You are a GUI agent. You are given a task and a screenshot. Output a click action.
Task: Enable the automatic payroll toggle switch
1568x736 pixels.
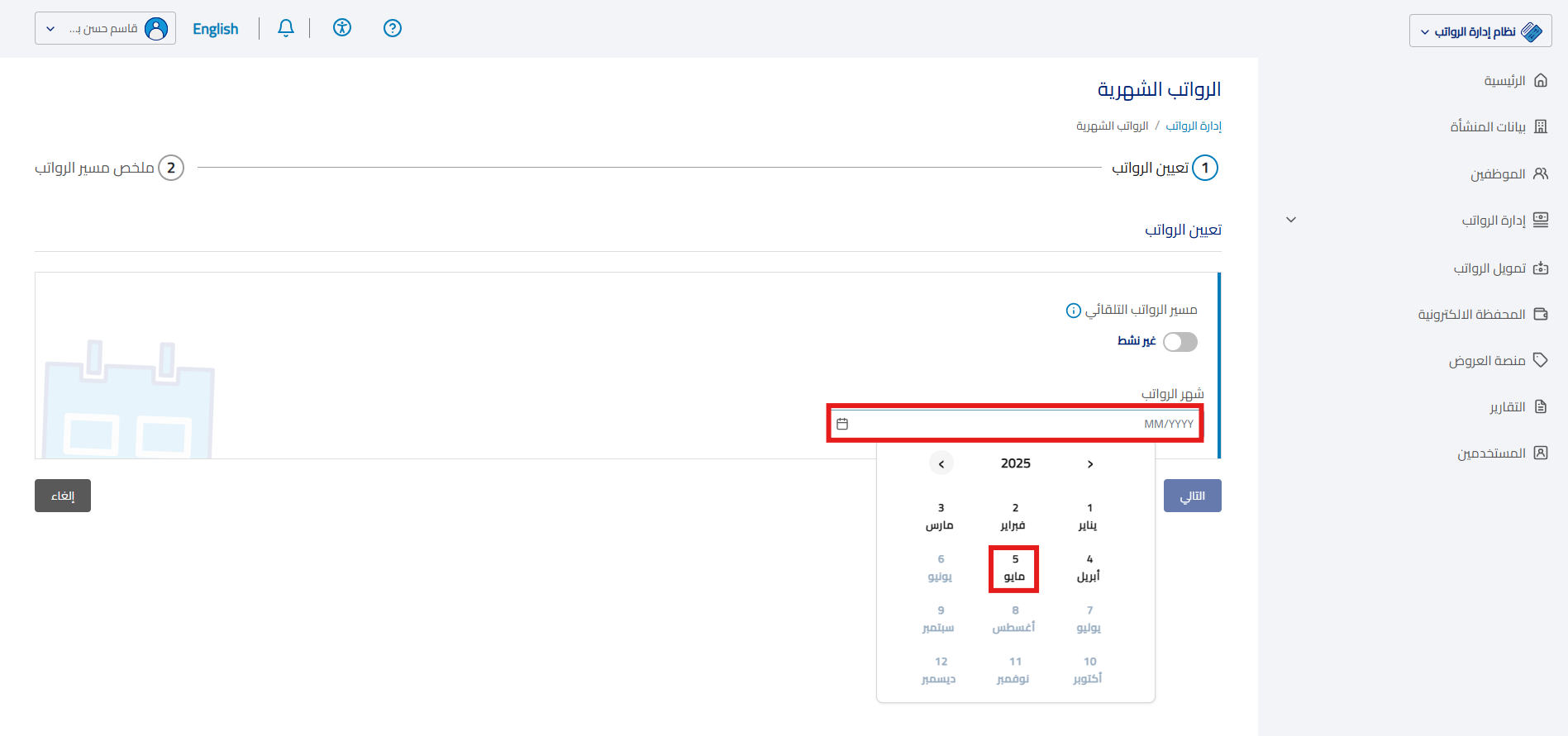click(1180, 342)
